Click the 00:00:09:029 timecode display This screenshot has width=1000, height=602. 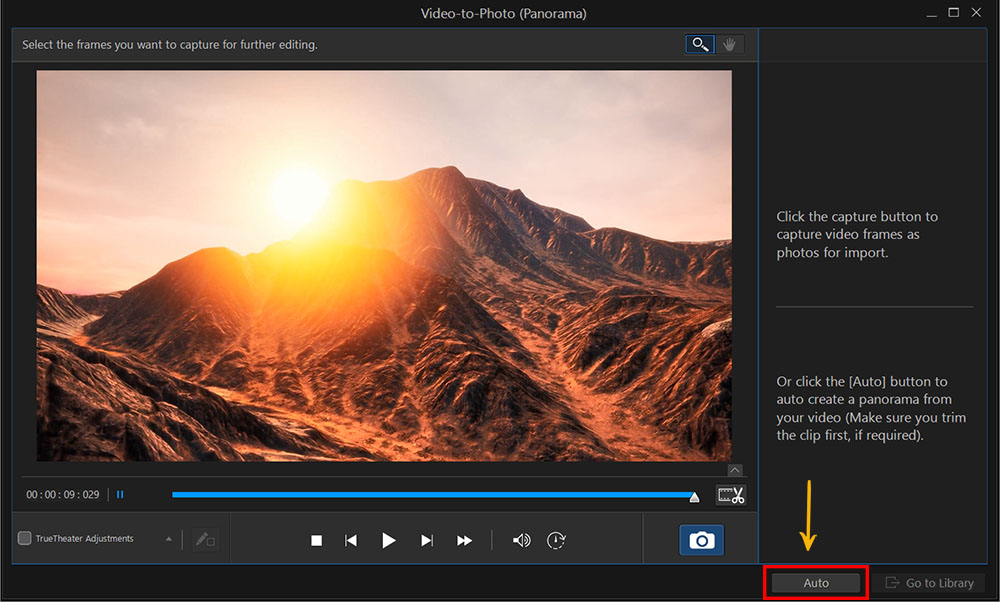coord(62,495)
